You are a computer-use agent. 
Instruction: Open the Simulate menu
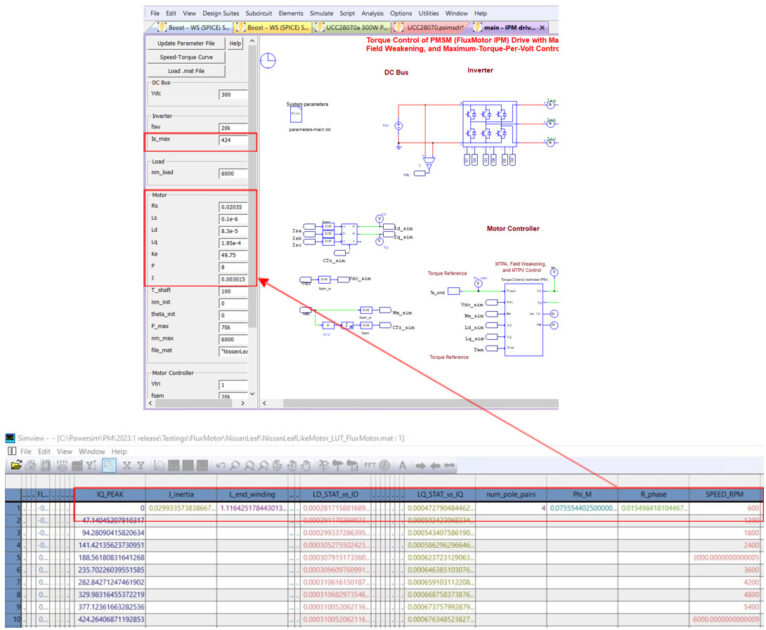pos(321,13)
